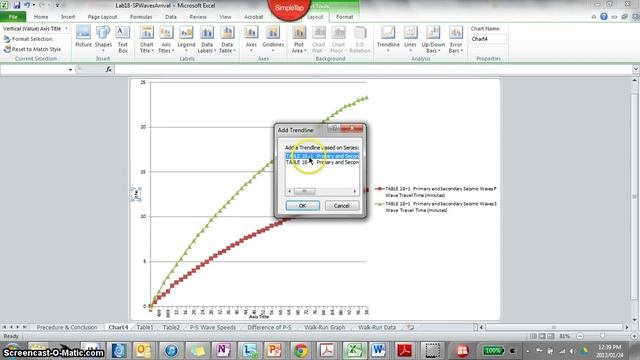This screenshot has width=640, height=360.
Task: Click the P Wave legend entry
Action: coord(436,192)
